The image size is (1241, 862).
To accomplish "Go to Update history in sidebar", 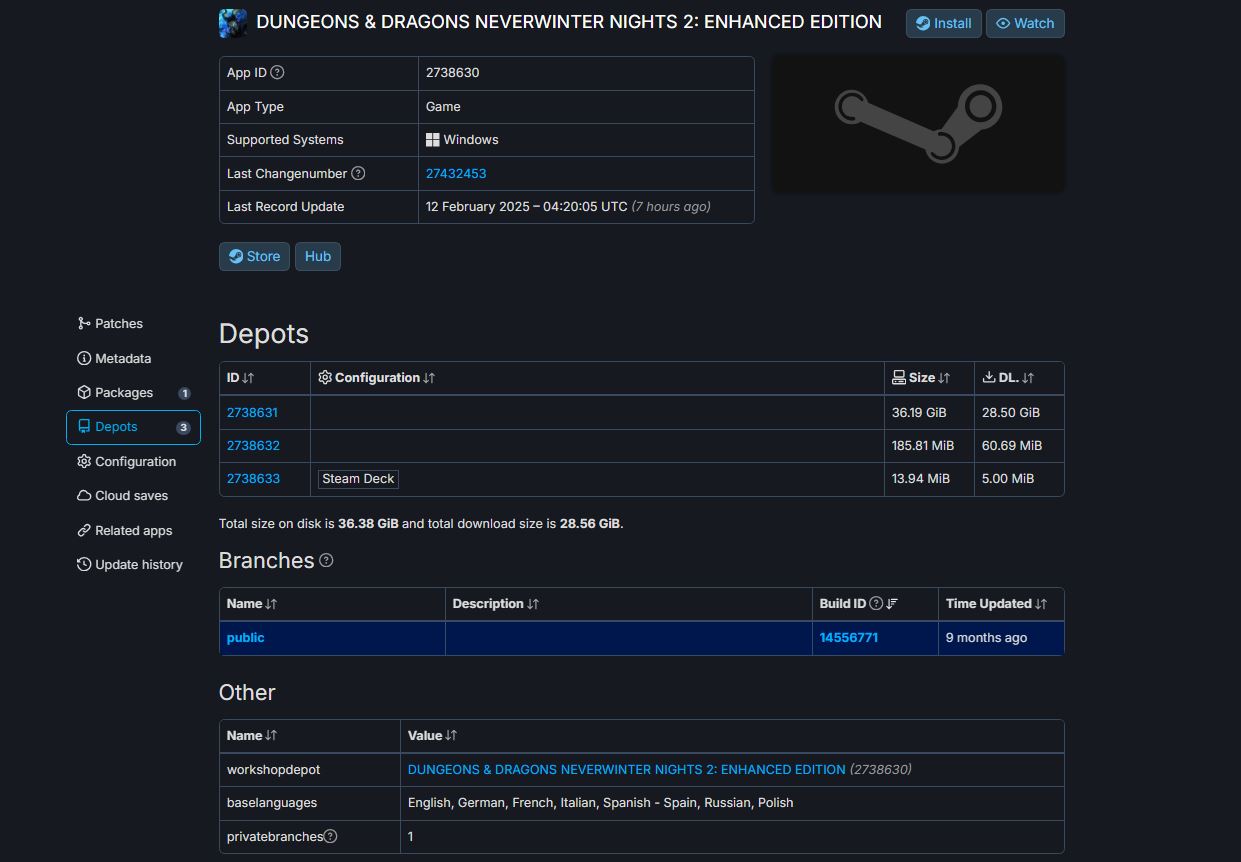I will (x=138, y=565).
